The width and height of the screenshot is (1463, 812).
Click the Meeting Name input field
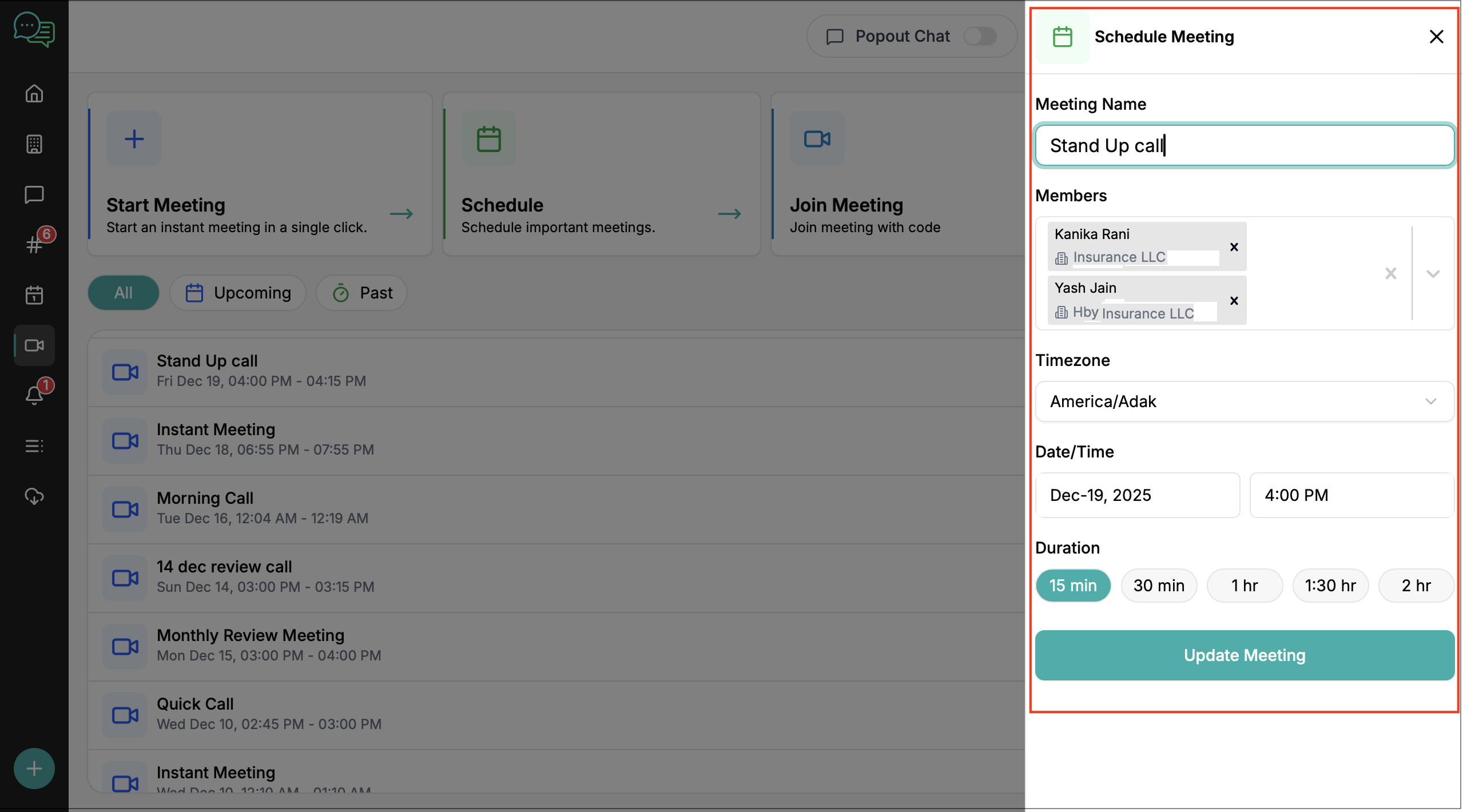(1245, 146)
